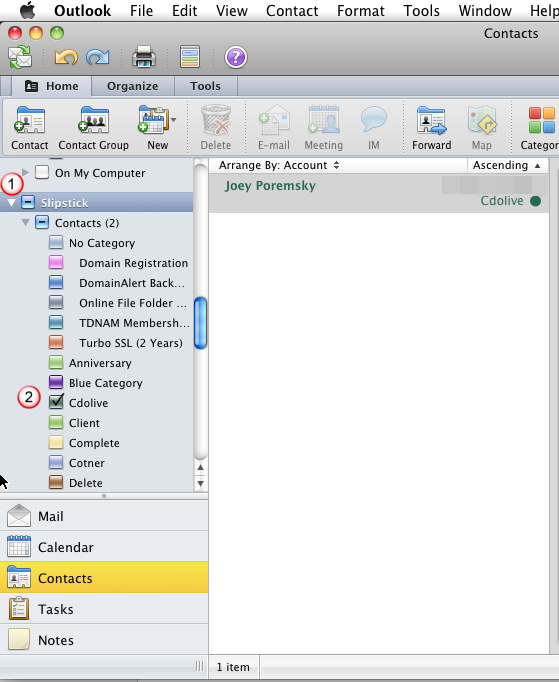Forward the selected contact
The image size is (559, 682).
tap(432, 128)
